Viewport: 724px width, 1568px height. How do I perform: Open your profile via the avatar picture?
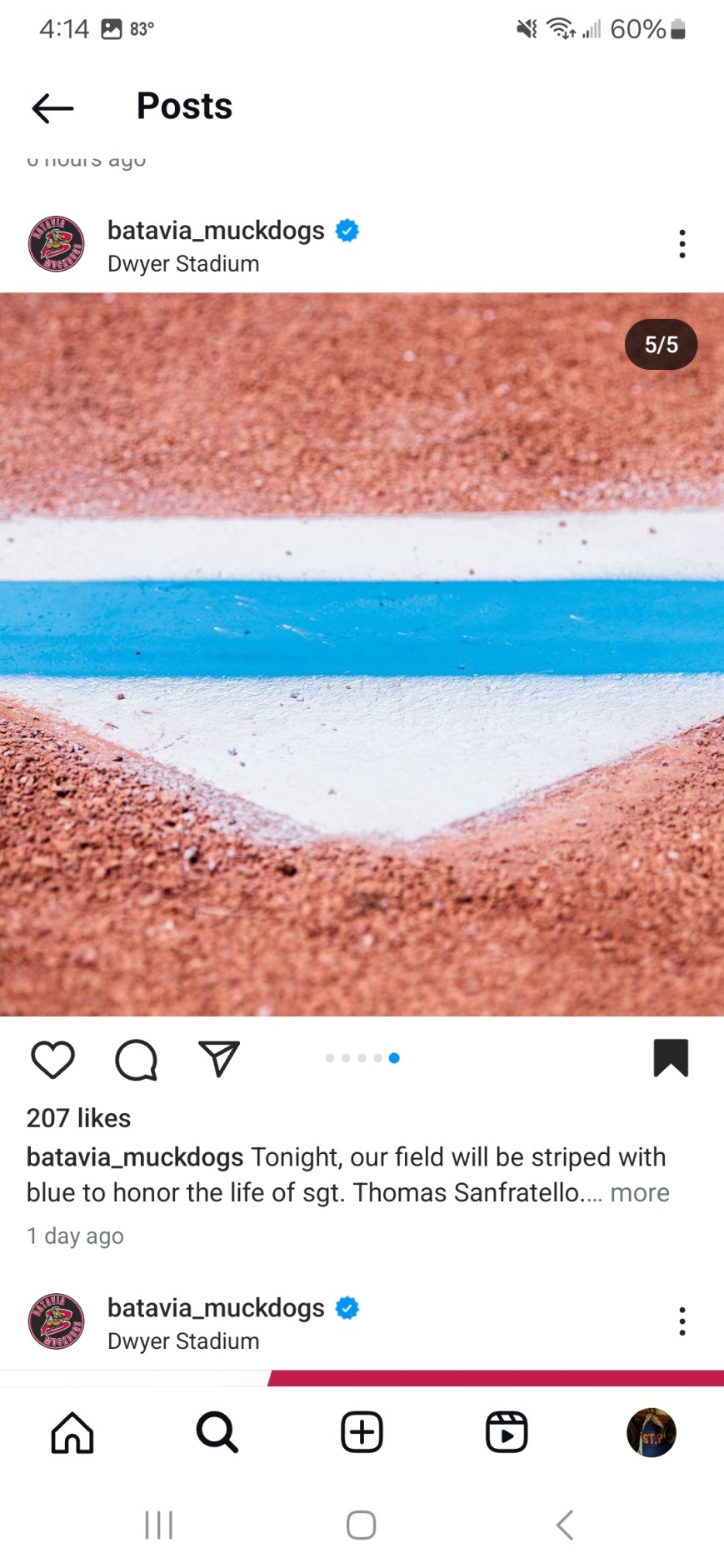[x=652, y=1432]
